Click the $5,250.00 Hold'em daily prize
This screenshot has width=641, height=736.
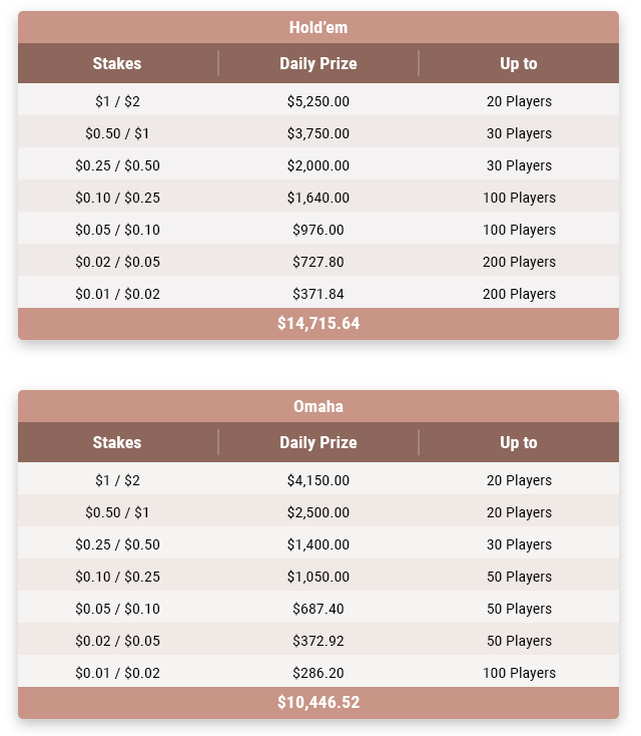pos(318,101)
